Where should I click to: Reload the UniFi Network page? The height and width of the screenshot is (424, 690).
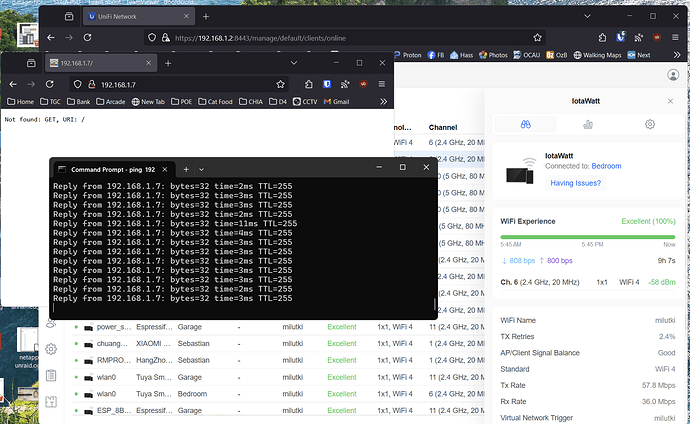pos(88,38)
